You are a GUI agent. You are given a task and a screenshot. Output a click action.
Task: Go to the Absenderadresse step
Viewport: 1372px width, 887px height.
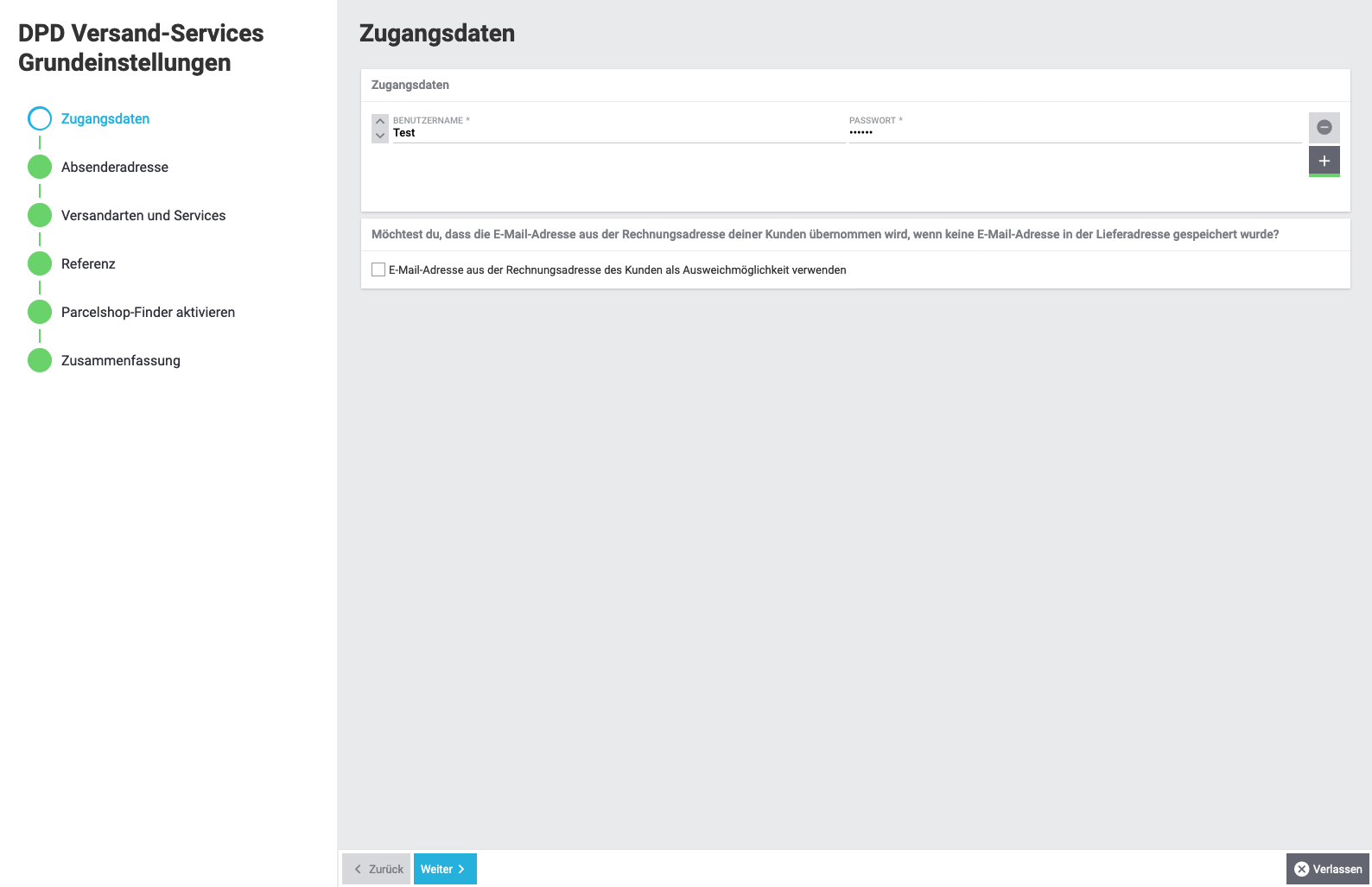[x=115, y=167]
